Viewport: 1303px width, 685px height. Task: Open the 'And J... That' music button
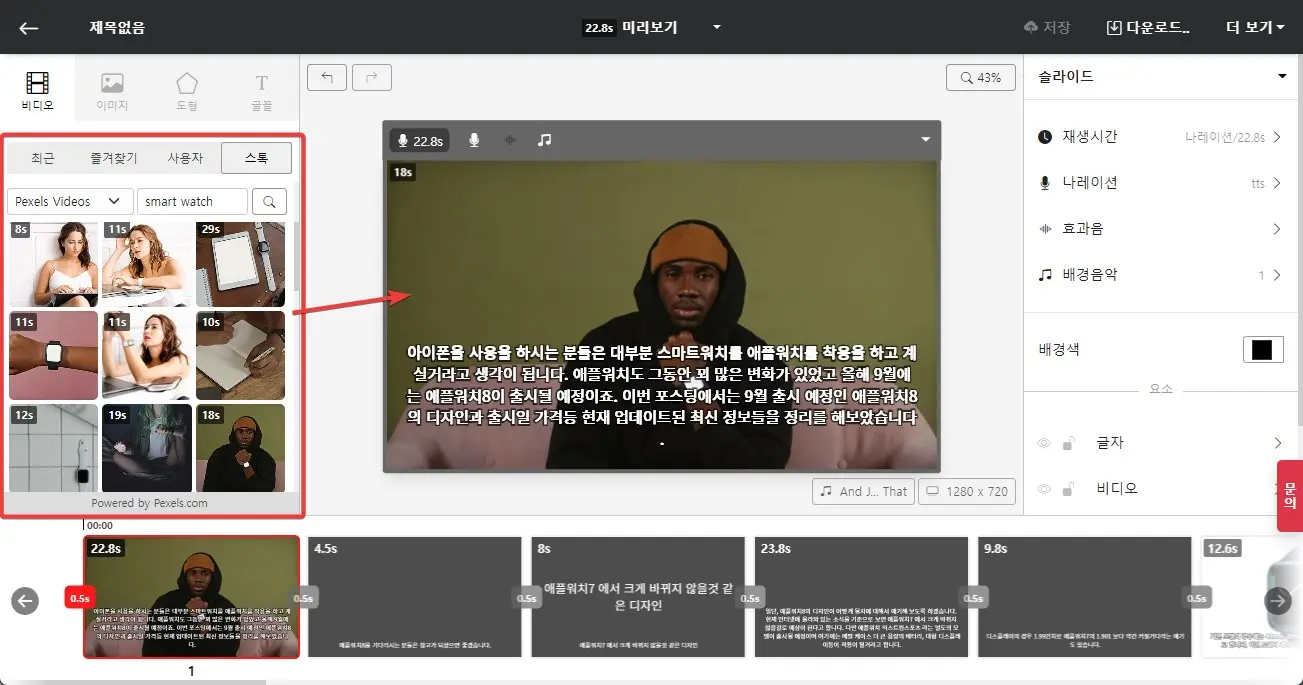pos(864,491)
